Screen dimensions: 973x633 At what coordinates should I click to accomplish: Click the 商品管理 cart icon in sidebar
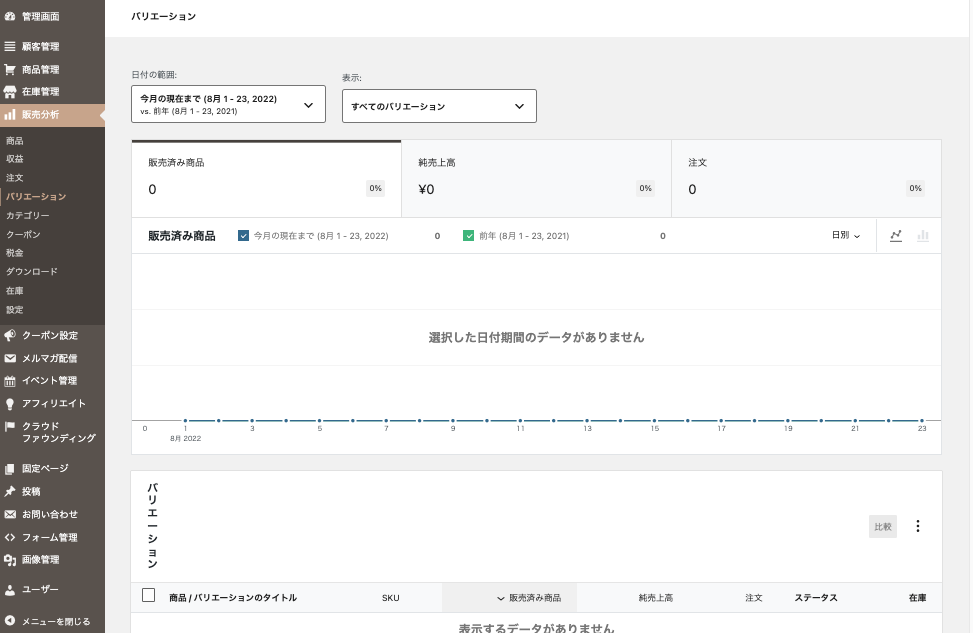10,70
